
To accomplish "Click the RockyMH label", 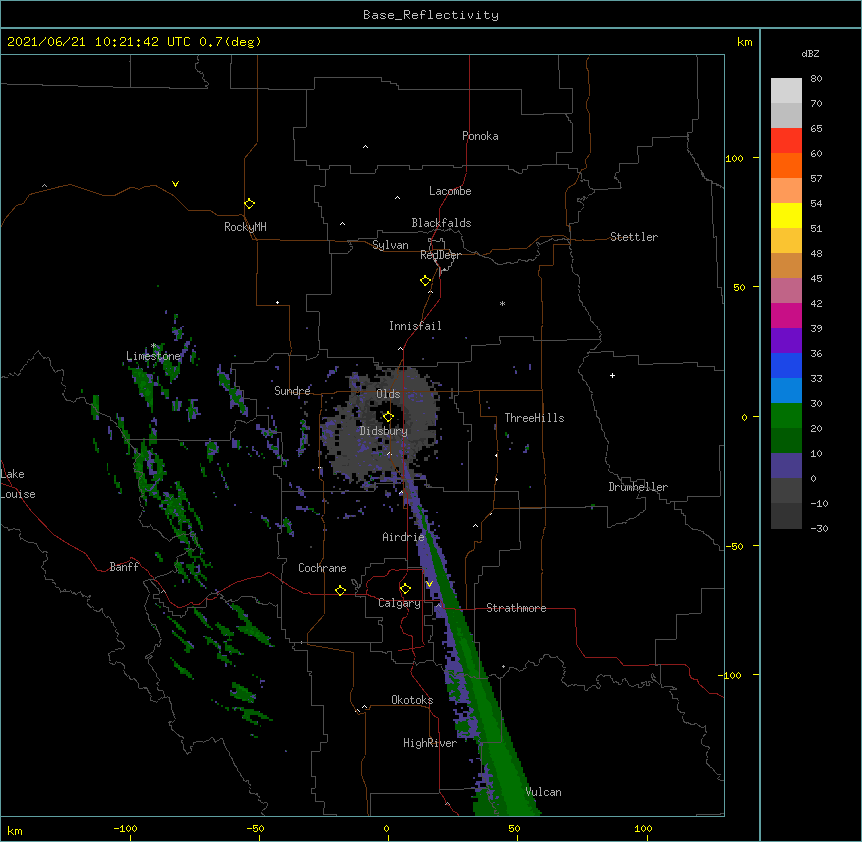I will (x=245, y=227).
